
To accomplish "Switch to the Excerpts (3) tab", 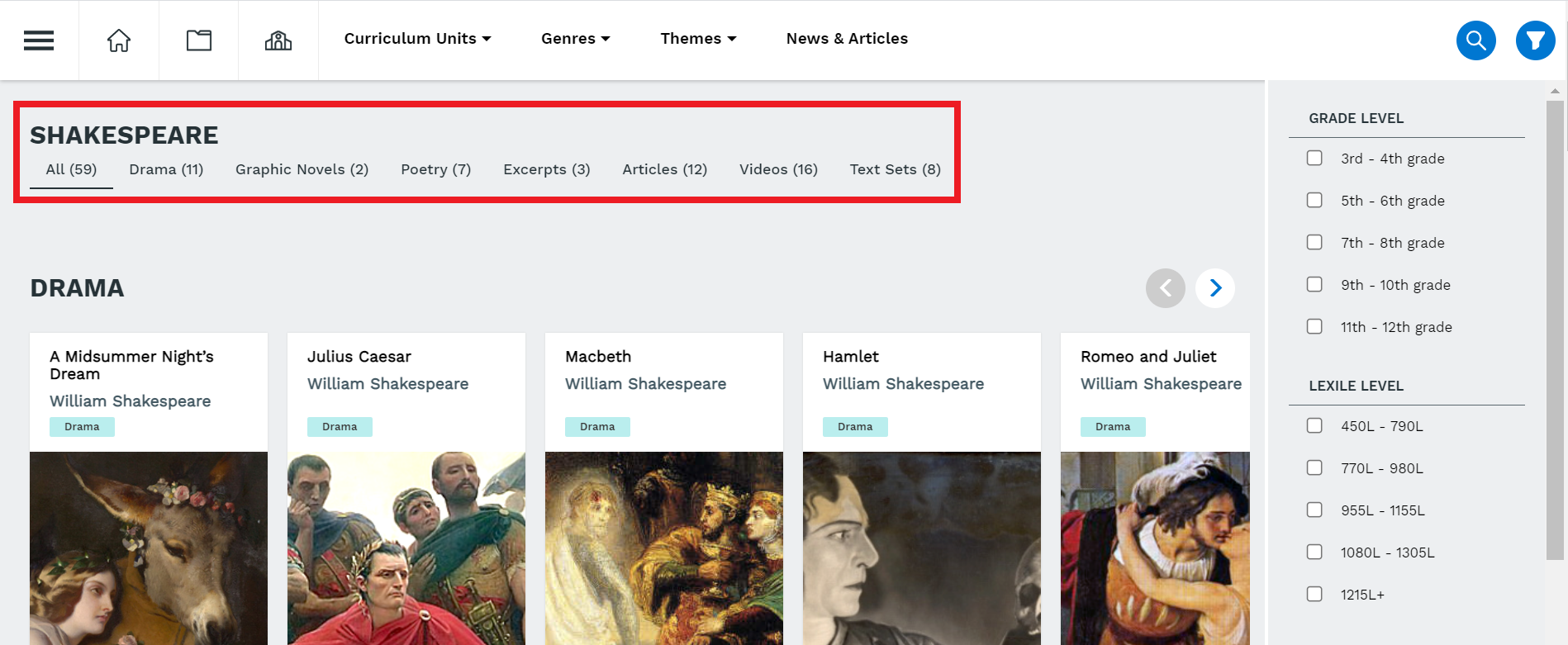I will click(547, 169).
